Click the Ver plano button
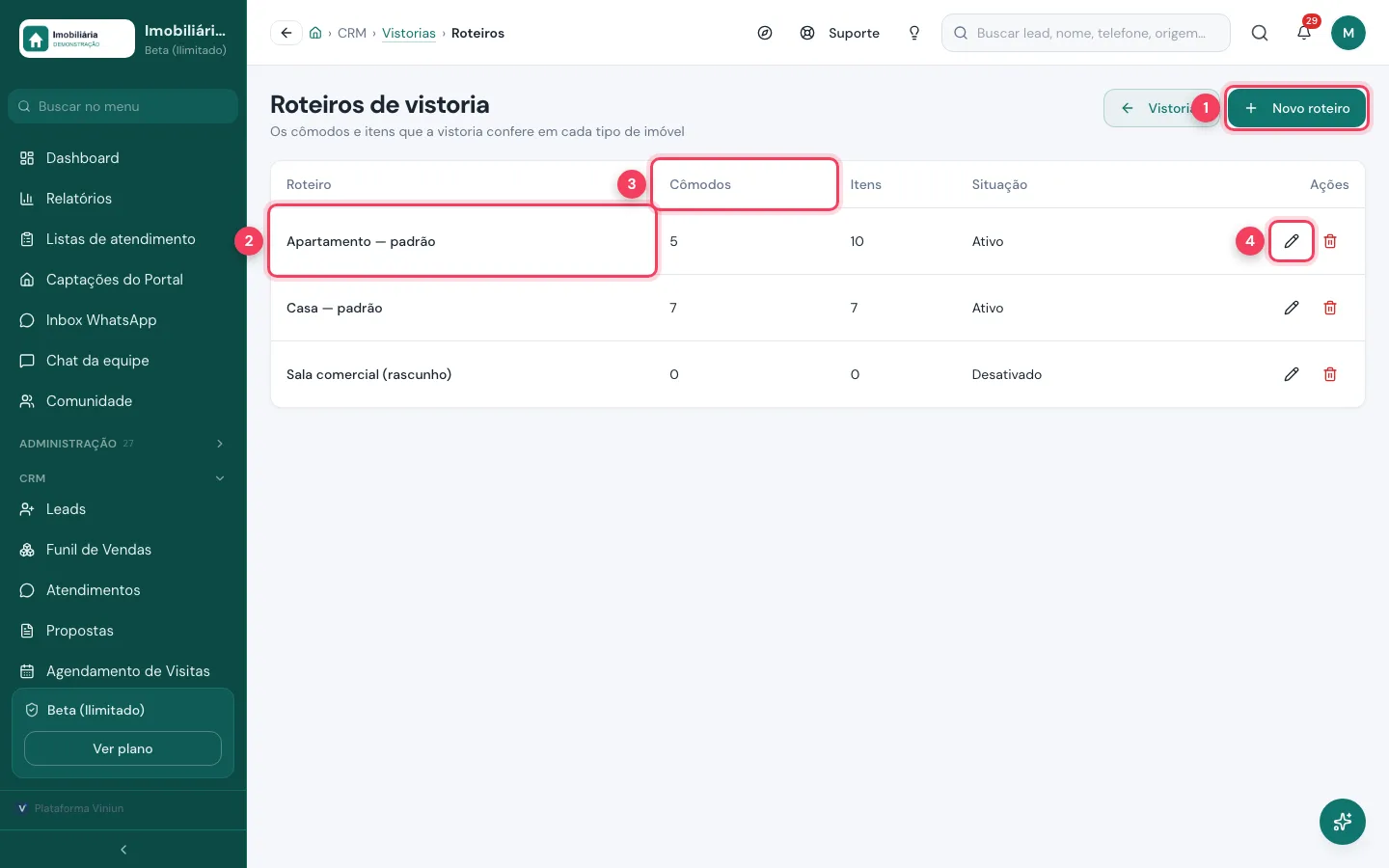 (123, 748)
